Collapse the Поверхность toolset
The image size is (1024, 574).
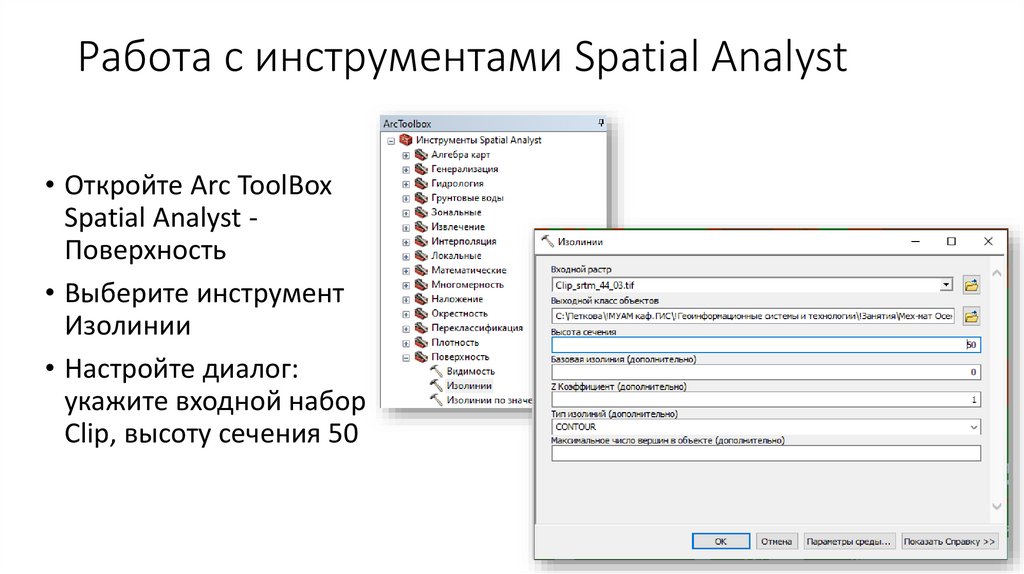pyautogui.click(x=406, y=357)
